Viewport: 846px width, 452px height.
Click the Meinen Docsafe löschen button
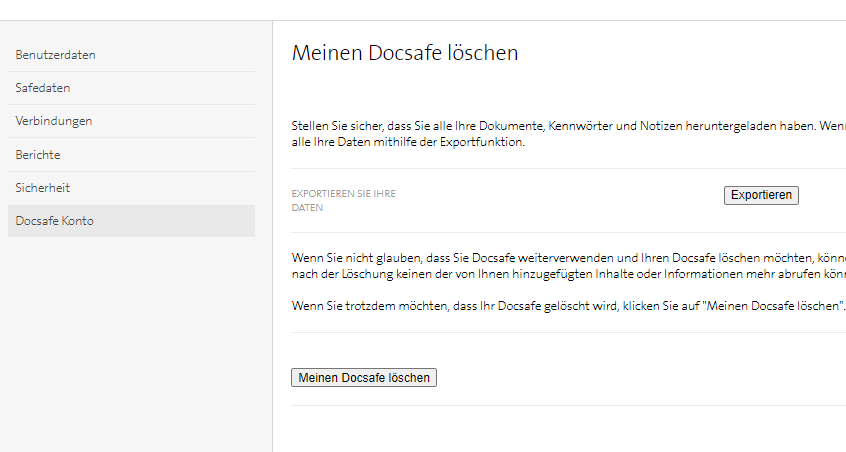point(364,378)
